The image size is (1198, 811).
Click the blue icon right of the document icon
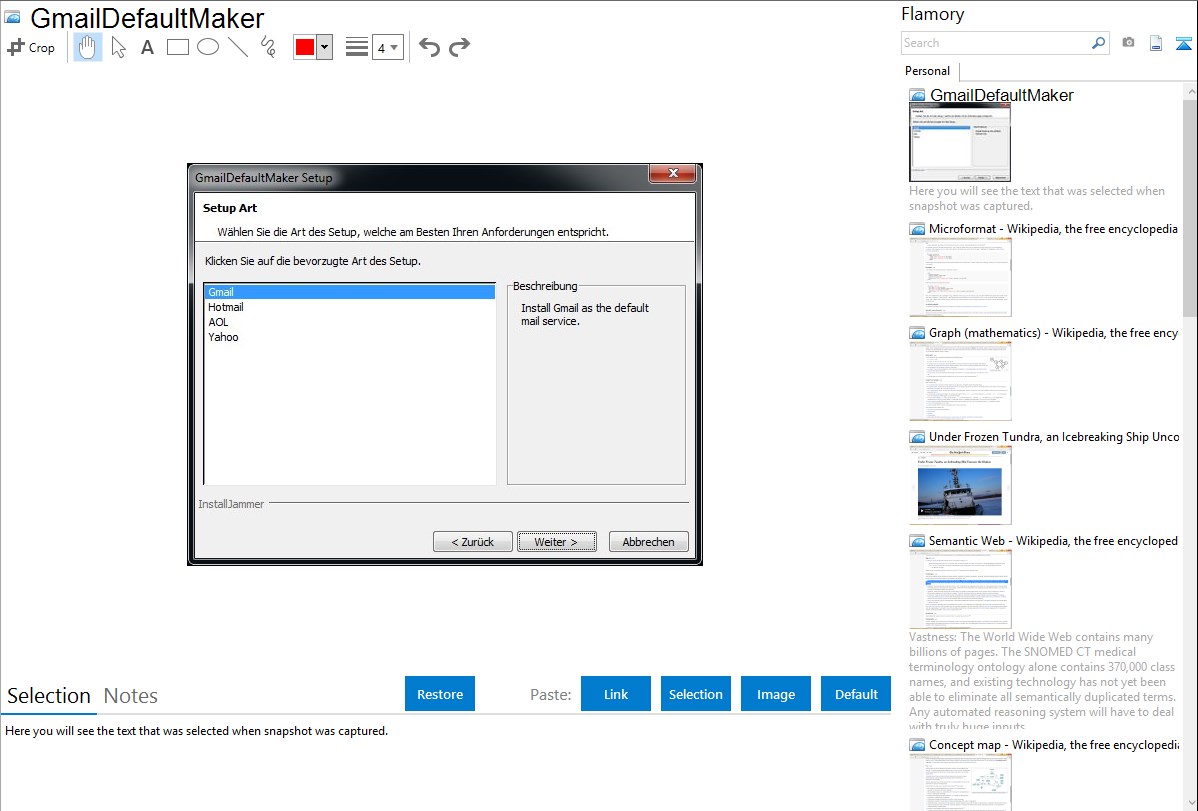click(x=1183, y=43)
